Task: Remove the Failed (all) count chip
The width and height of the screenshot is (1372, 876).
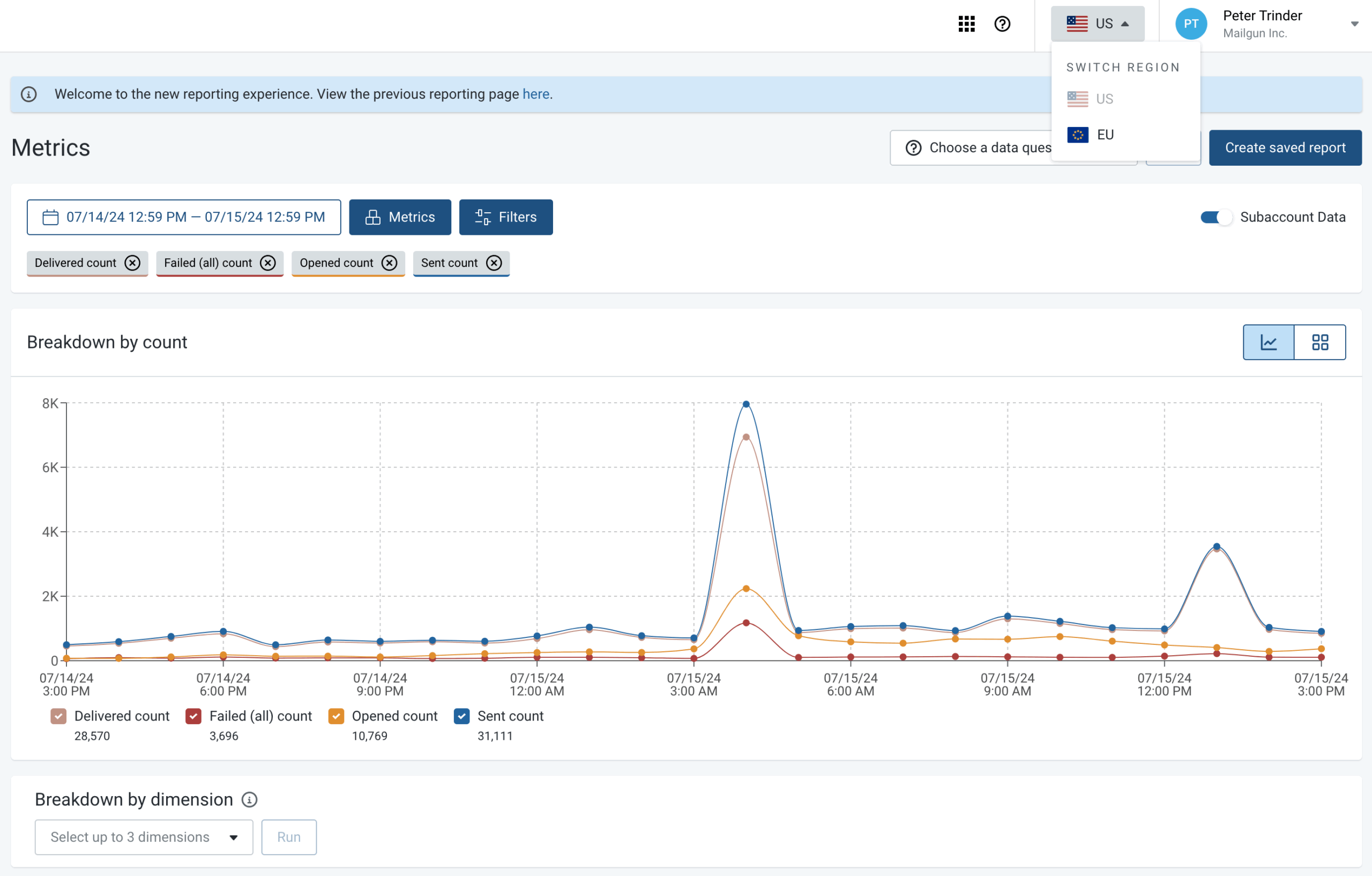Action: pyautogui.click(x=268, y=263)
